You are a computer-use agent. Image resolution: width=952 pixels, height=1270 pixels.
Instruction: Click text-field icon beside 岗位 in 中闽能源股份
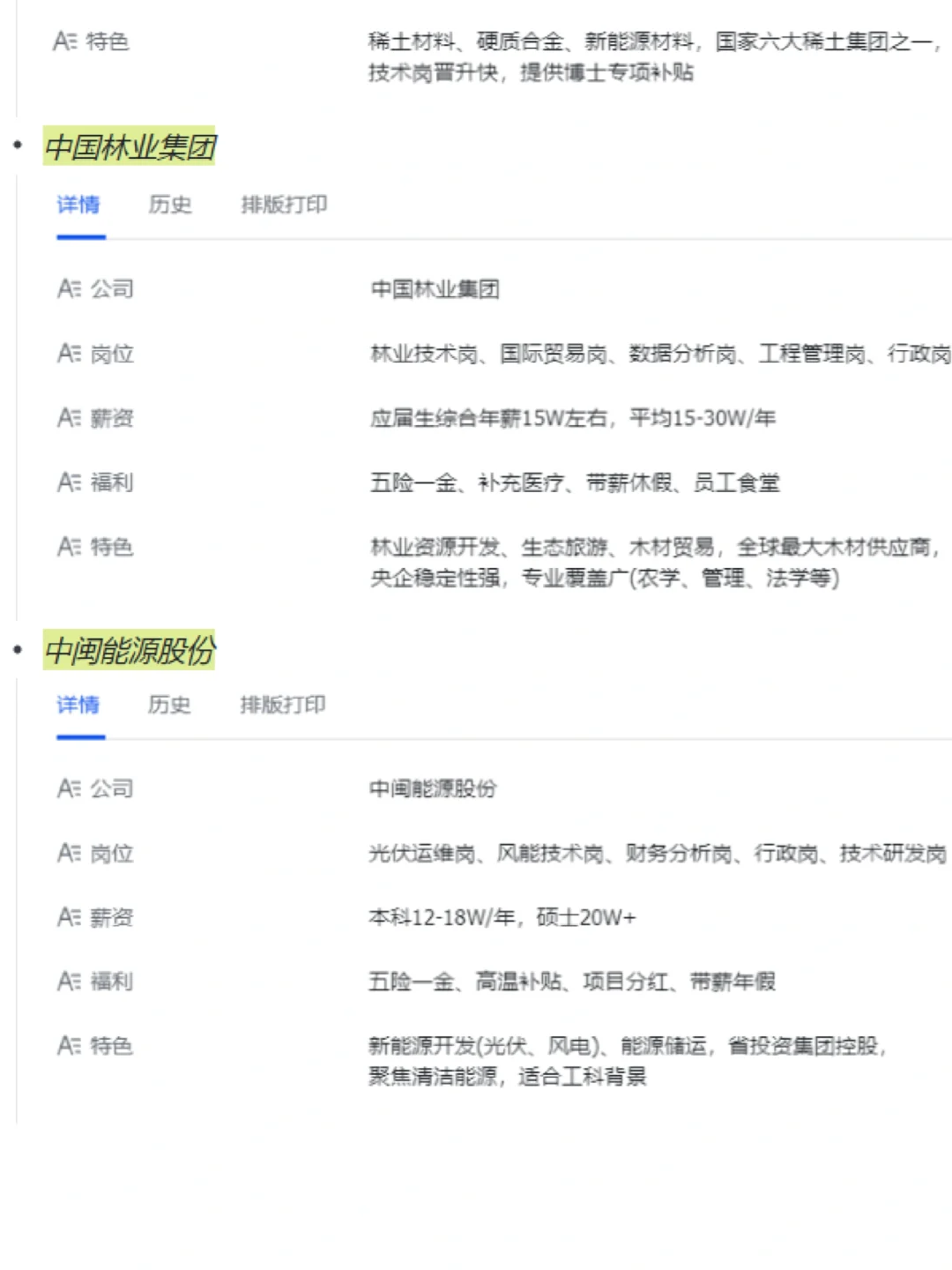tap(70, 853)
